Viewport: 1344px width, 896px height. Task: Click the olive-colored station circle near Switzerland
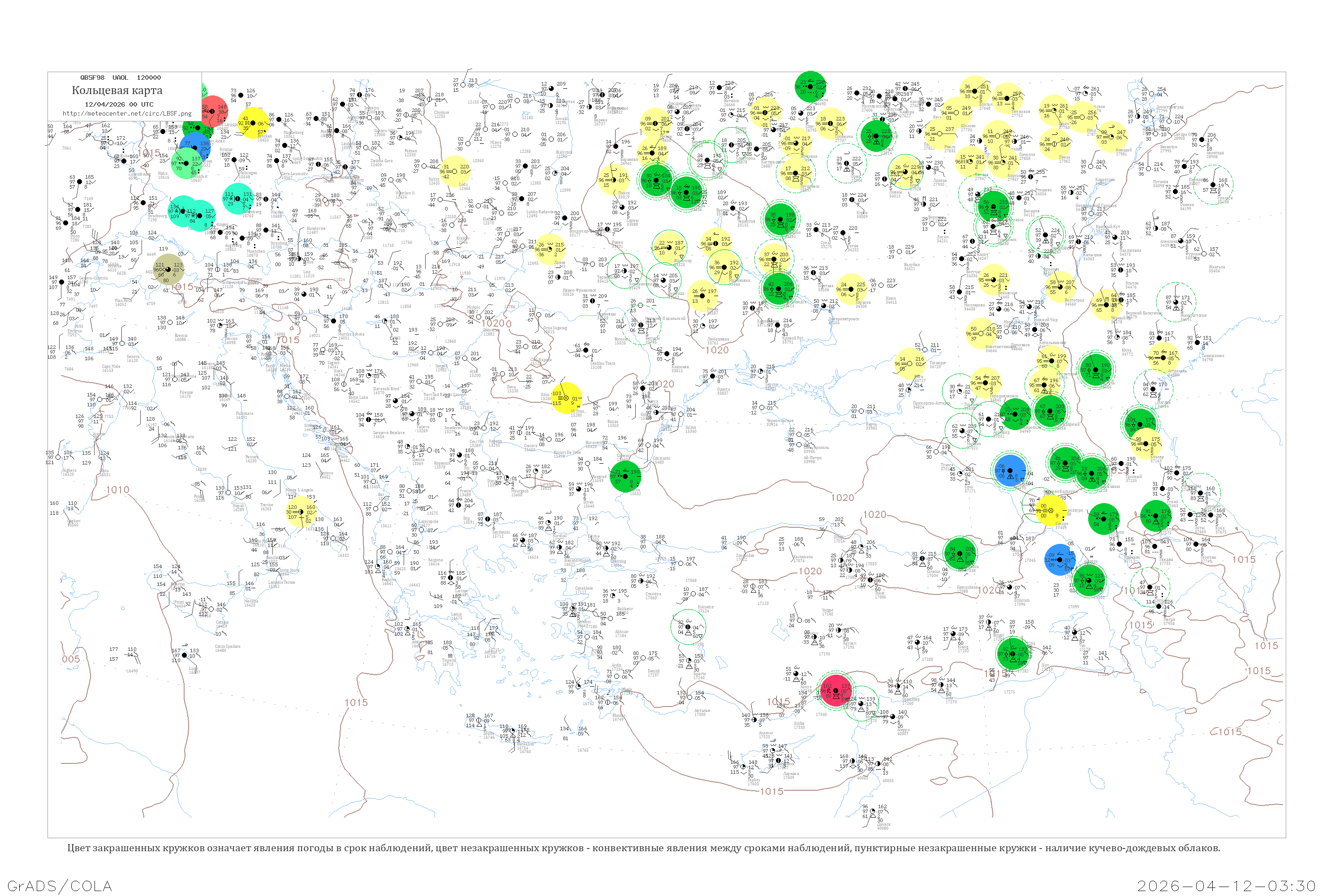coord(169,269)
